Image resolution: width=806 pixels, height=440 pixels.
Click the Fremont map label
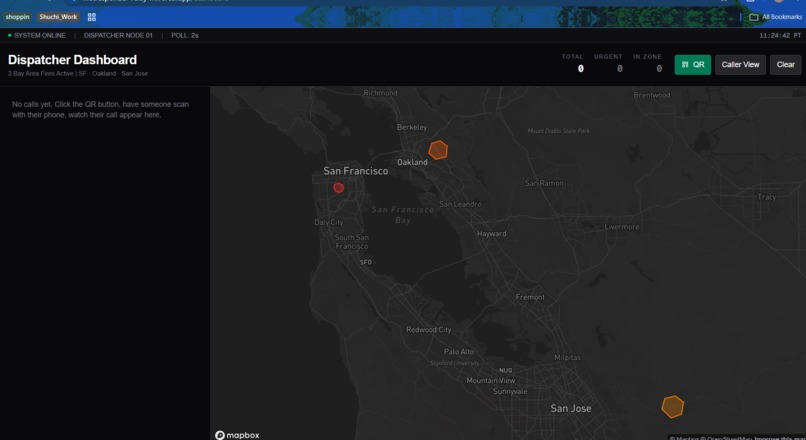530,297
